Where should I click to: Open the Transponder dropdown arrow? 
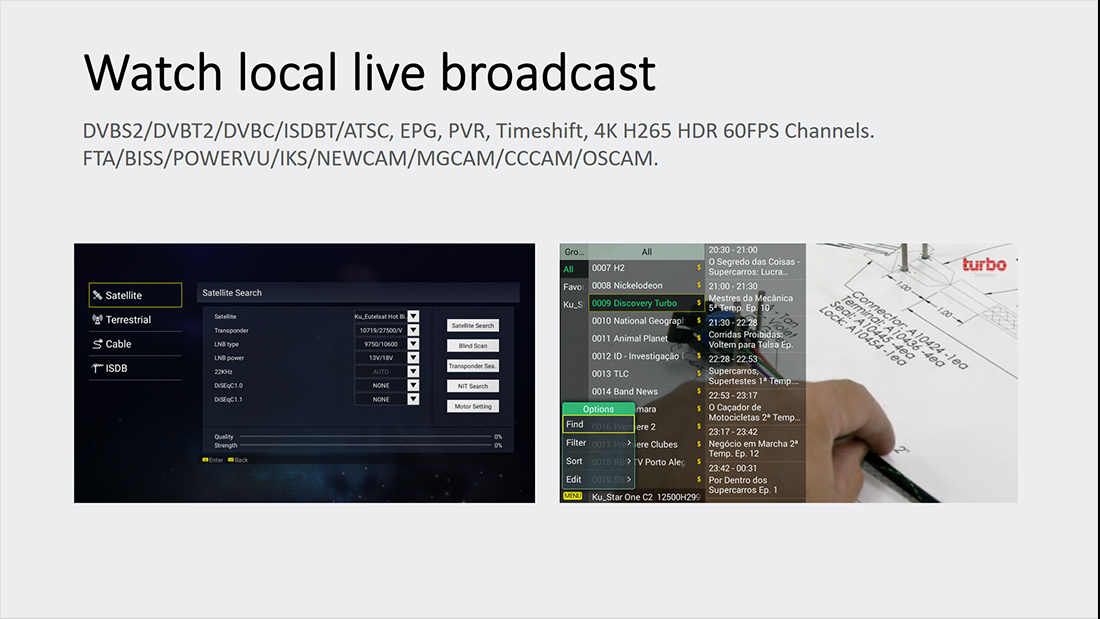[413, 330]
